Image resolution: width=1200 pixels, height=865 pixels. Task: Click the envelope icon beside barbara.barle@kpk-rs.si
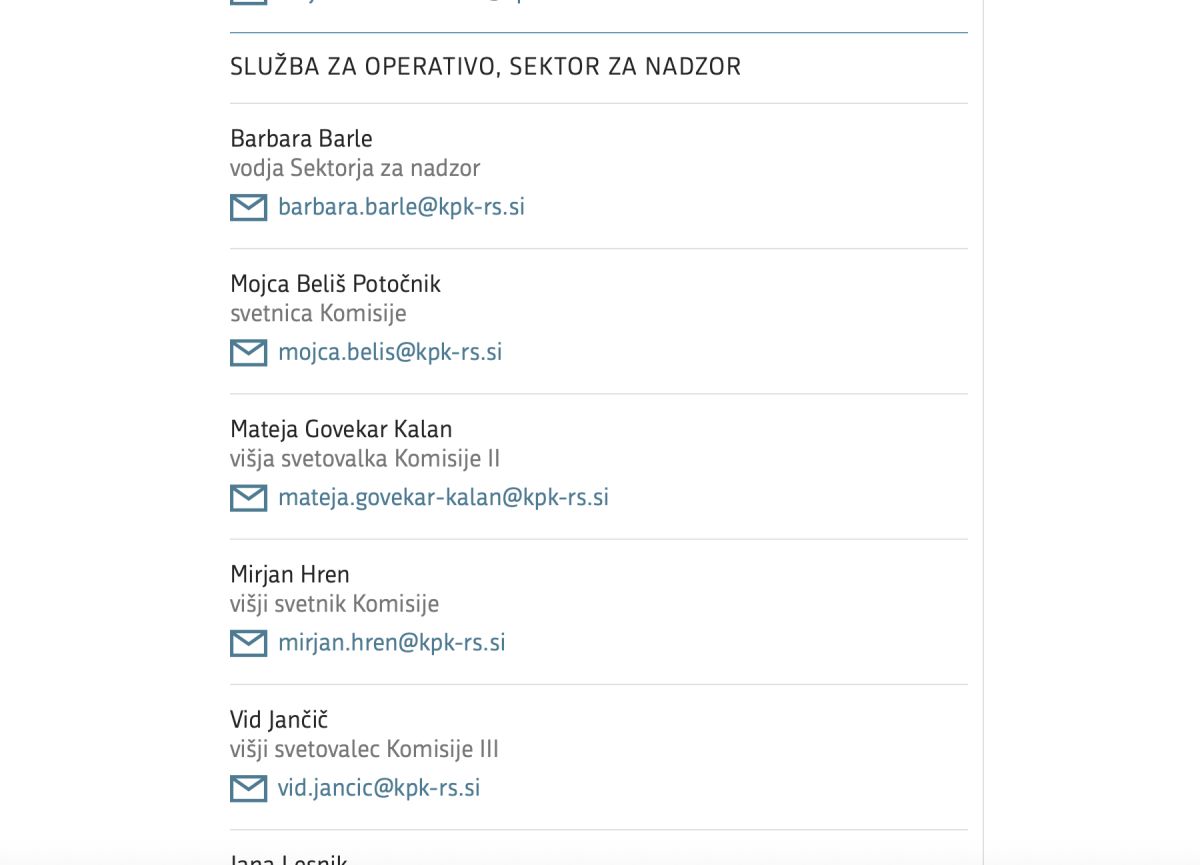coord(248,208)
